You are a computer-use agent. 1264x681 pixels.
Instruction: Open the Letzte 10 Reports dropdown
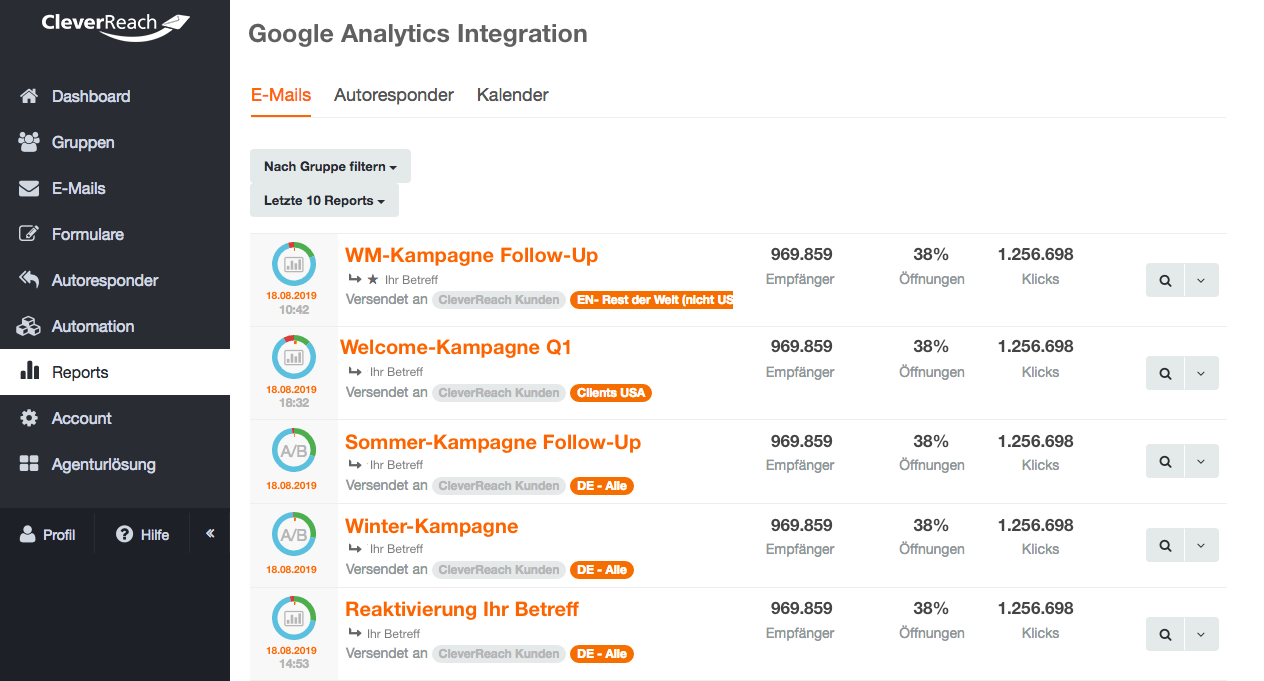pyautogui.click(x=324, y=200)
